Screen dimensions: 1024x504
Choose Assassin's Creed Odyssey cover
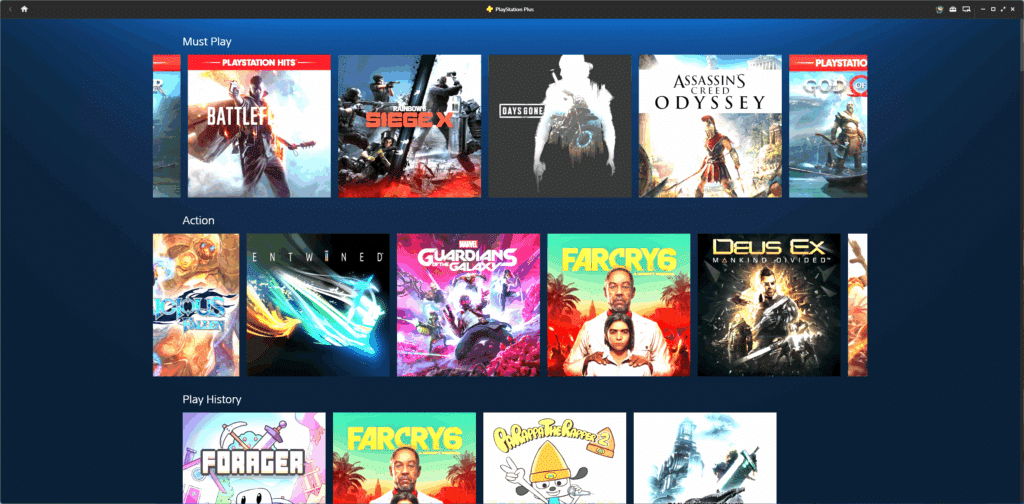(x=710, y=126)
